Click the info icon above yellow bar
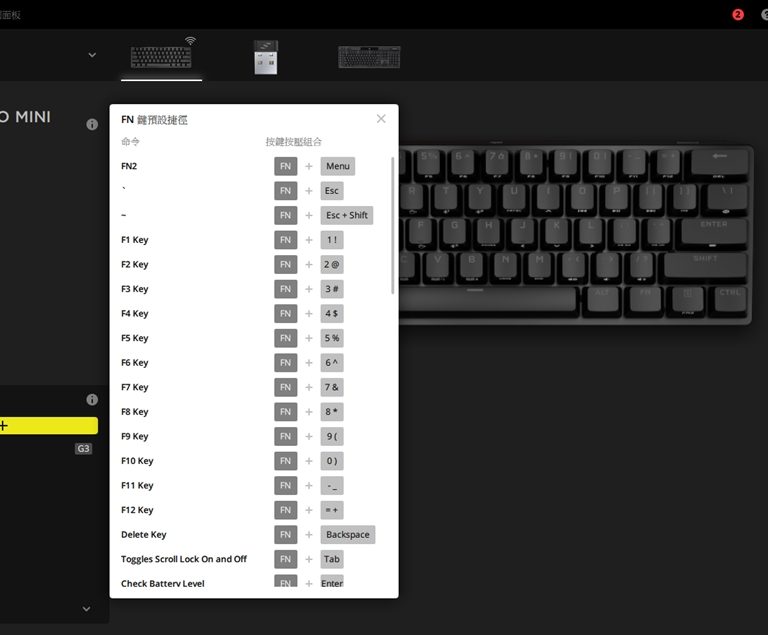768x635 pixels. [x=92, y=399]
